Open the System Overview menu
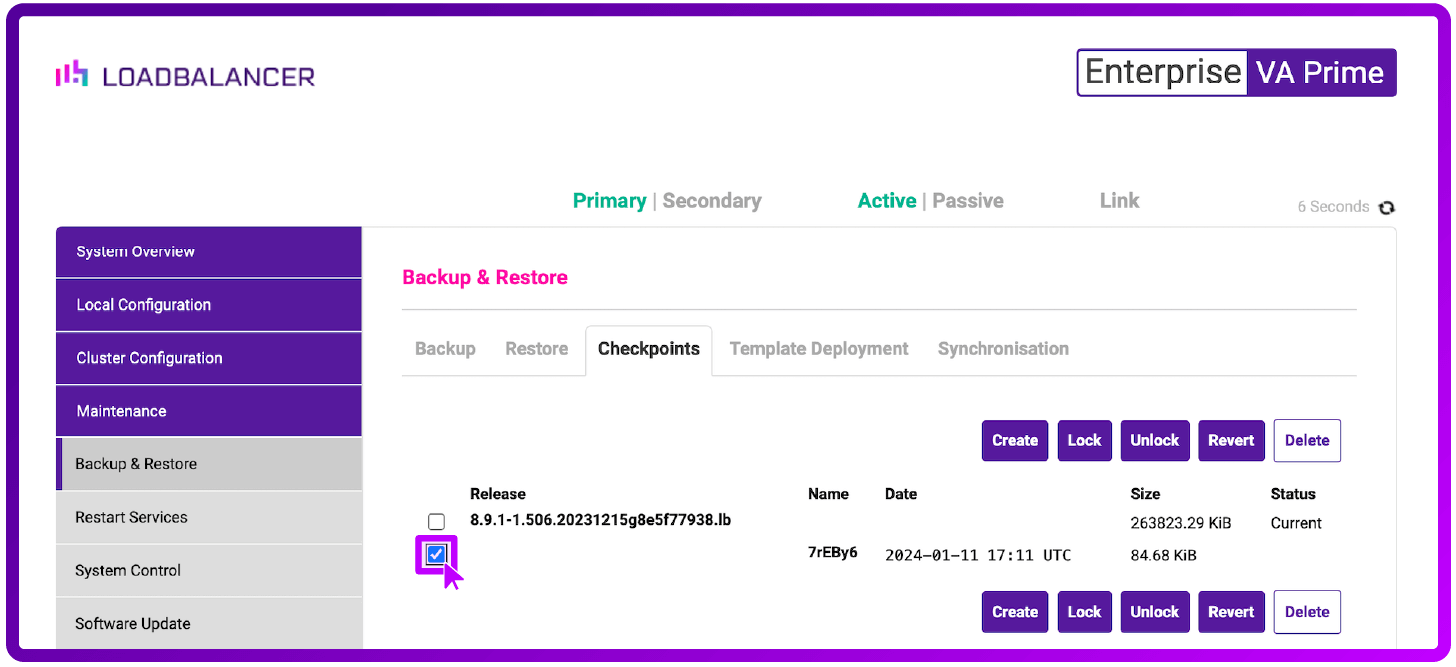Viewport: 1456px width, 667px height. click(x=208, y=252)
